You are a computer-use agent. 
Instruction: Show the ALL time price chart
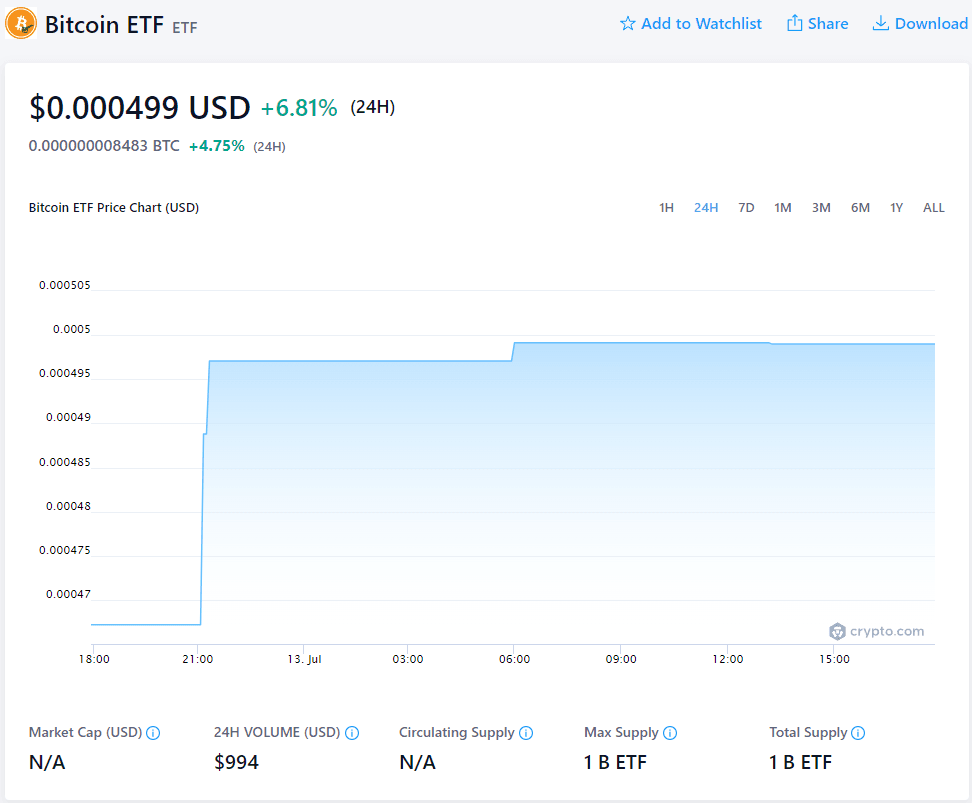point(933,208)
